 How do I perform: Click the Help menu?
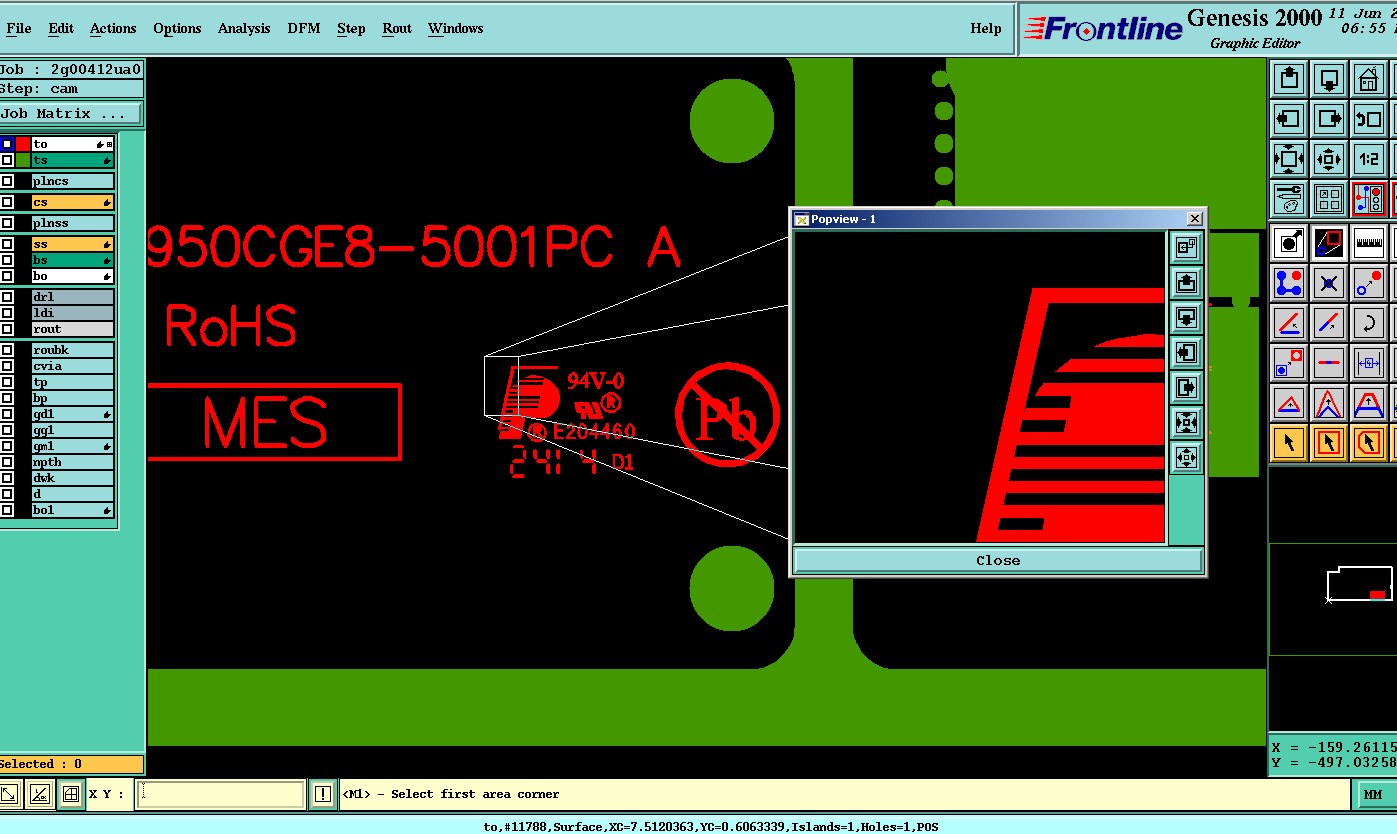pos(986,28)
